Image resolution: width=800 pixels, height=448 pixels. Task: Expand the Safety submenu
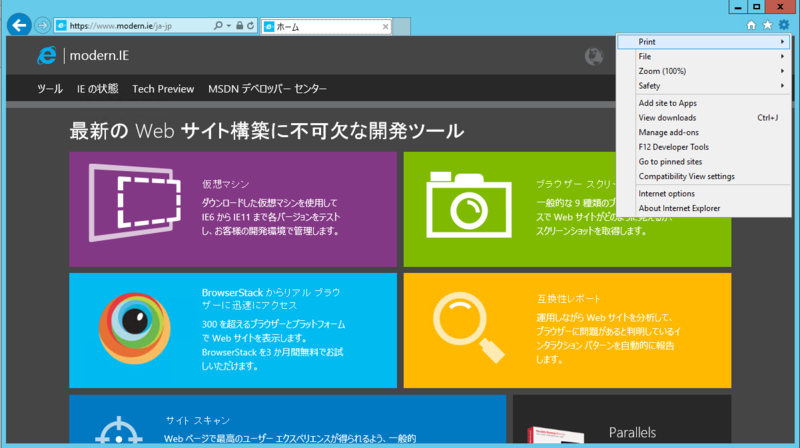(704, 86)
